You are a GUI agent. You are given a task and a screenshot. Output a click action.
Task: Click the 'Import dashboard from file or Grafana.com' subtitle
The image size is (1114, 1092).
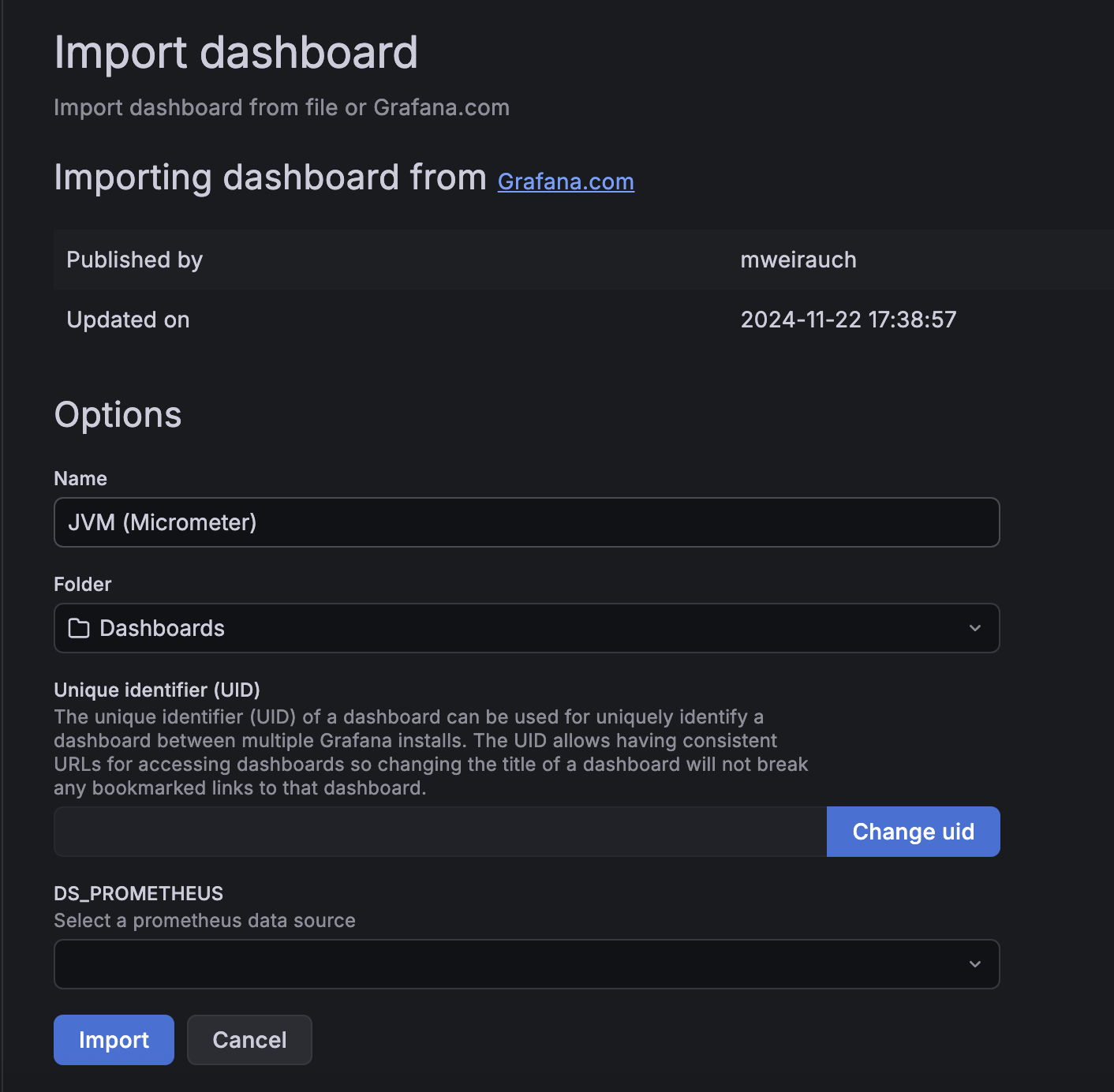(x=282, y=107)
